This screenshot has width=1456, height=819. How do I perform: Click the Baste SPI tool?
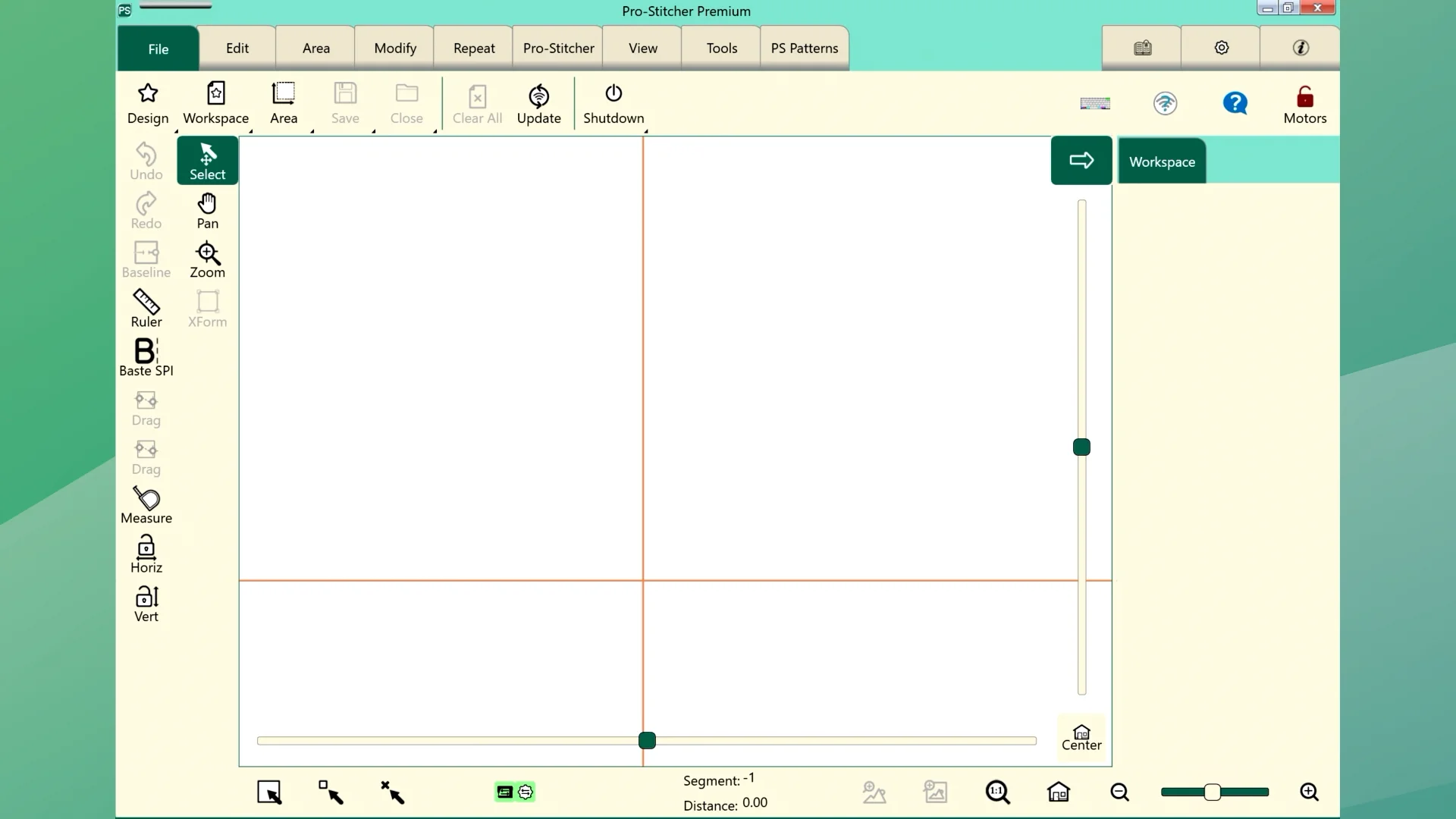click(146, 357)
